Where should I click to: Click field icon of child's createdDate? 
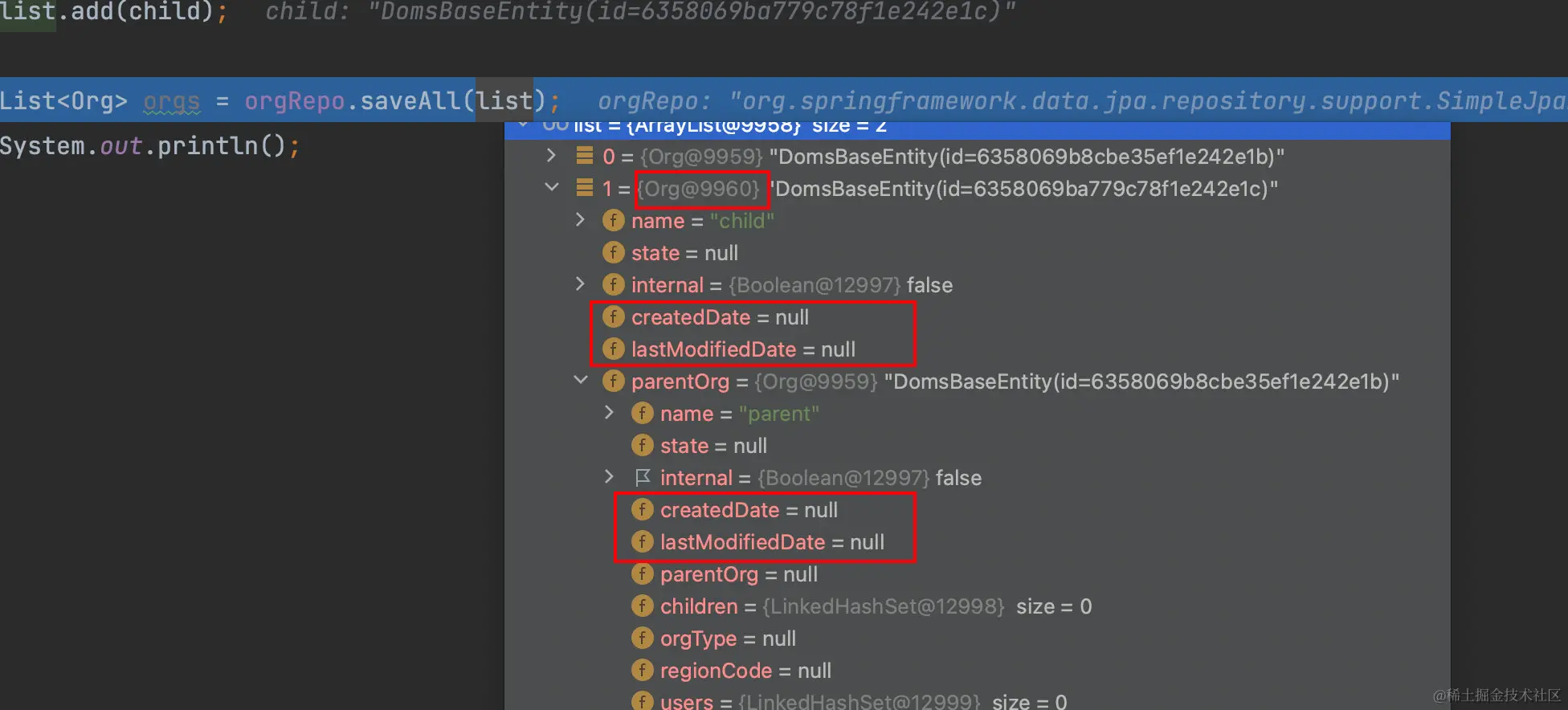click(613, 316)
